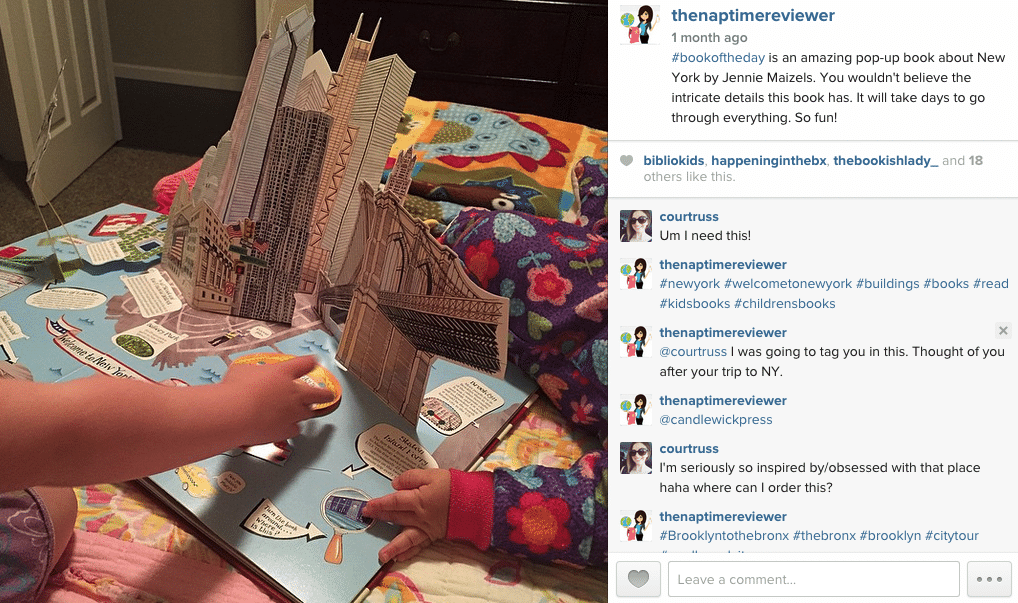Click courtruss avatar next to 'Um I need this!'
Viewport: 1018px width, 603px height.
636,226
